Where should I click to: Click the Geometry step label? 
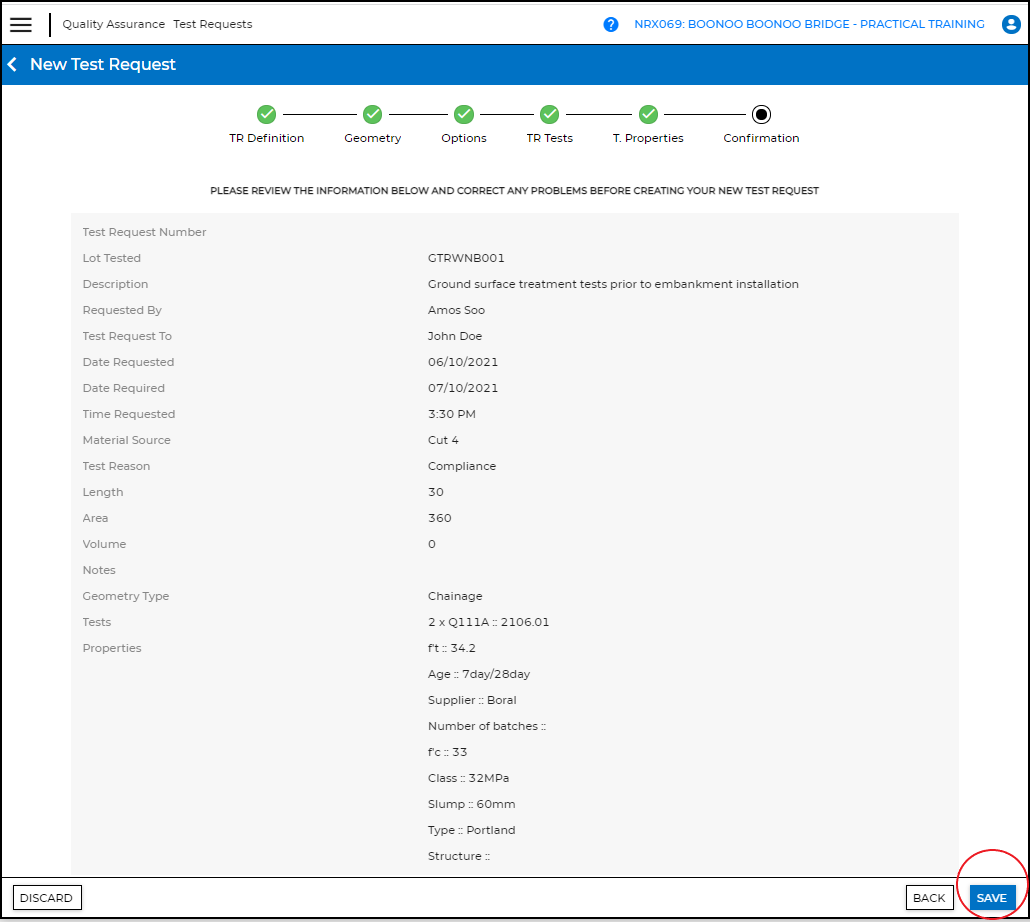[373, 139]
